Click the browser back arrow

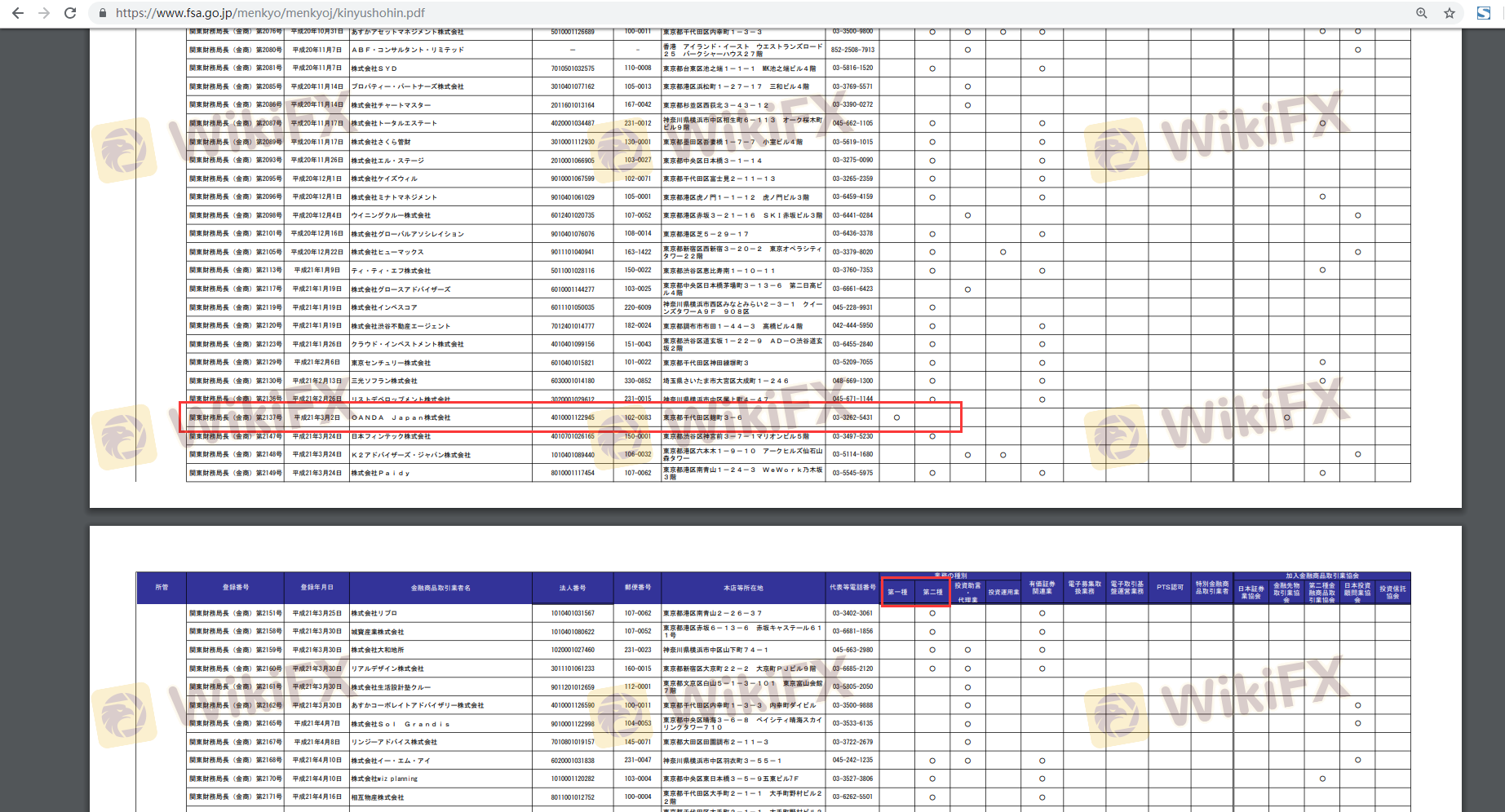pos(17,13)
